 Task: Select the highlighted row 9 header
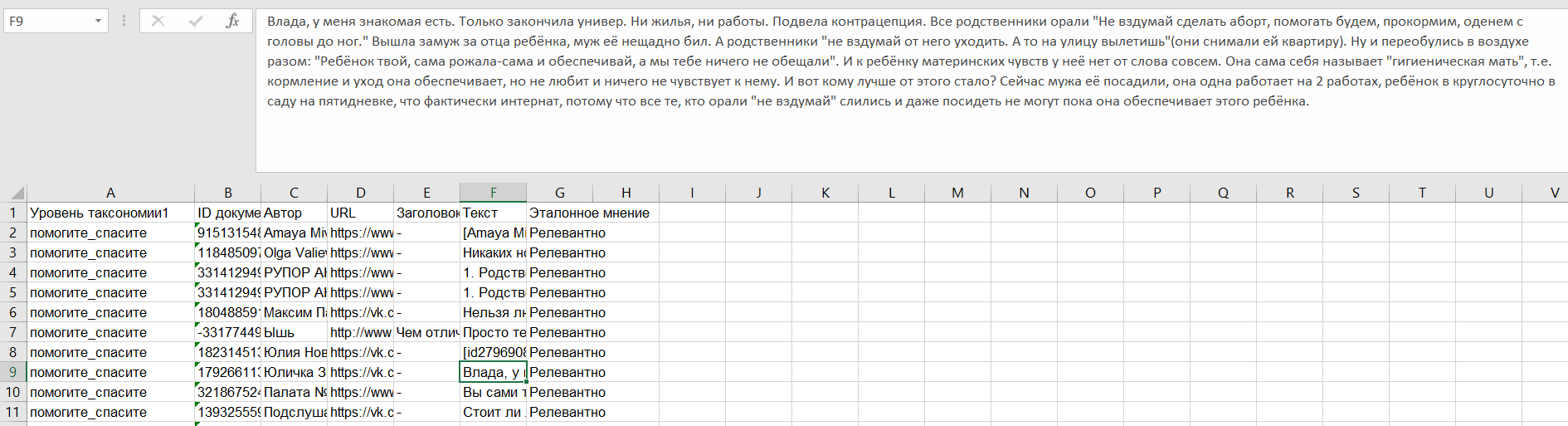pyautogui.click(x=13, y=372)
